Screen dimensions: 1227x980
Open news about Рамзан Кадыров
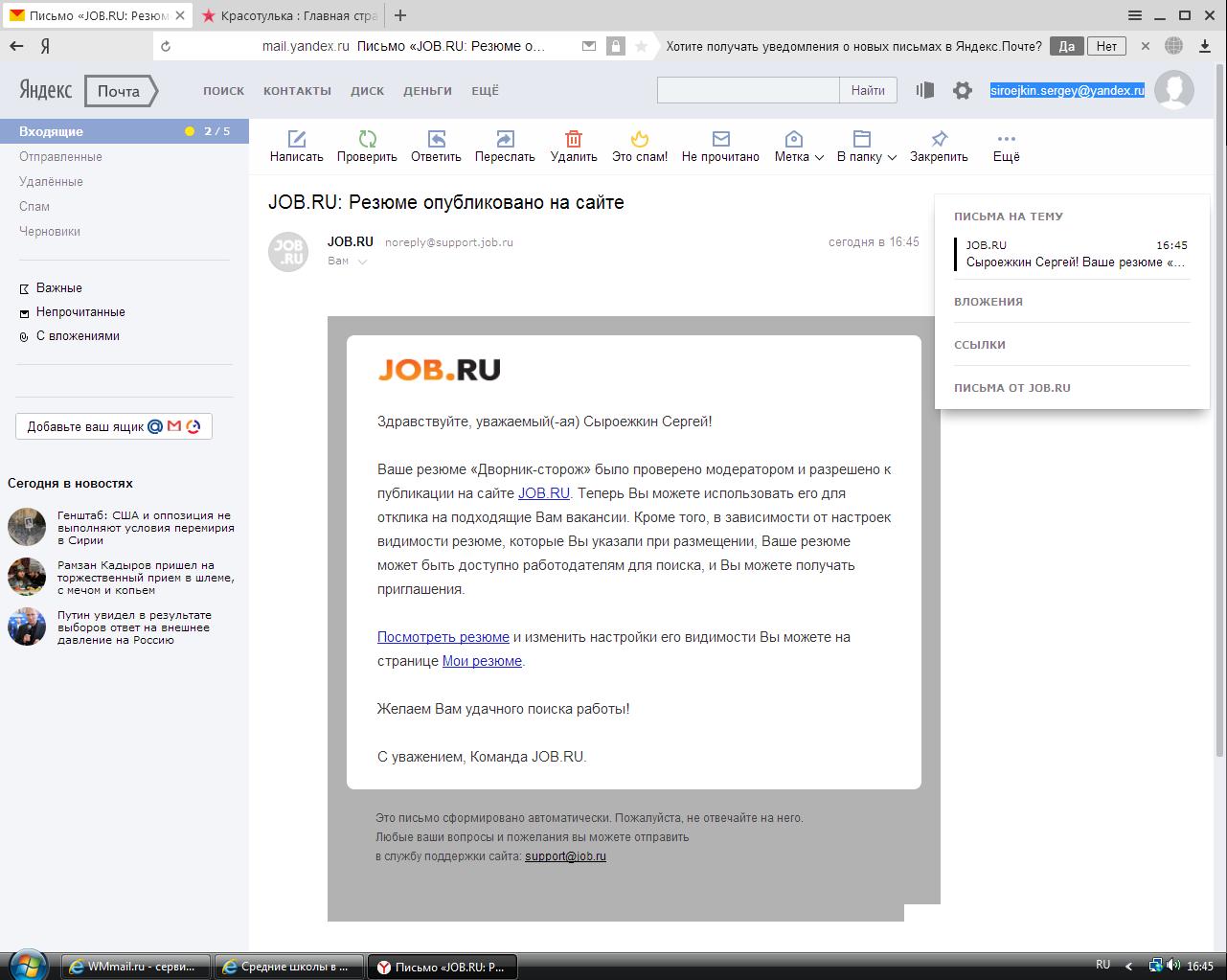click(146, 578)
